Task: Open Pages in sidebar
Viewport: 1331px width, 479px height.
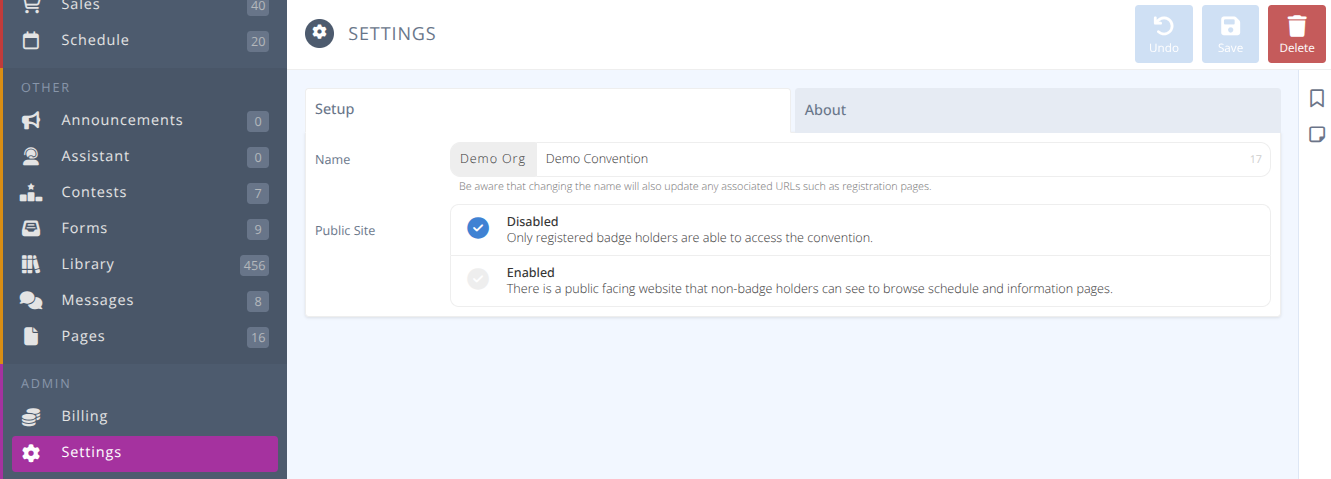Action: (145, 337)
